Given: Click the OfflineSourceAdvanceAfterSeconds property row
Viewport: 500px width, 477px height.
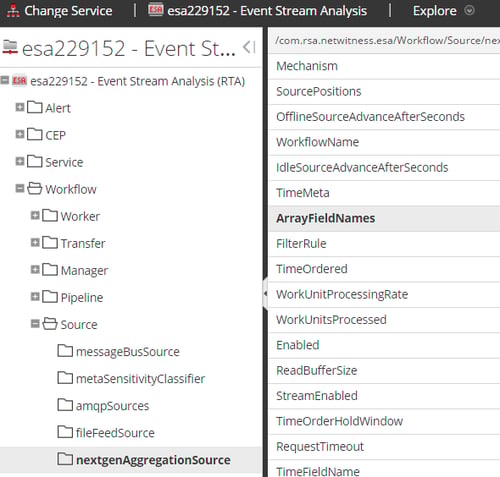Looking at the screenshot, I should [x=384, y=117].
